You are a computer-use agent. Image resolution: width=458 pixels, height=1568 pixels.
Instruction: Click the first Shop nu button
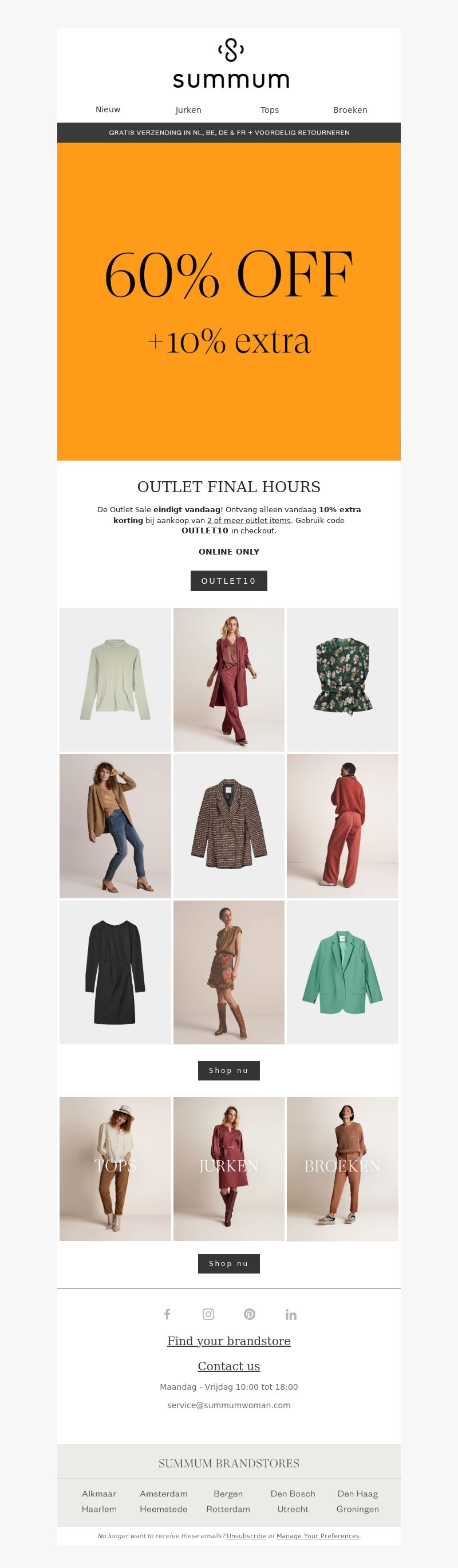228,1071
